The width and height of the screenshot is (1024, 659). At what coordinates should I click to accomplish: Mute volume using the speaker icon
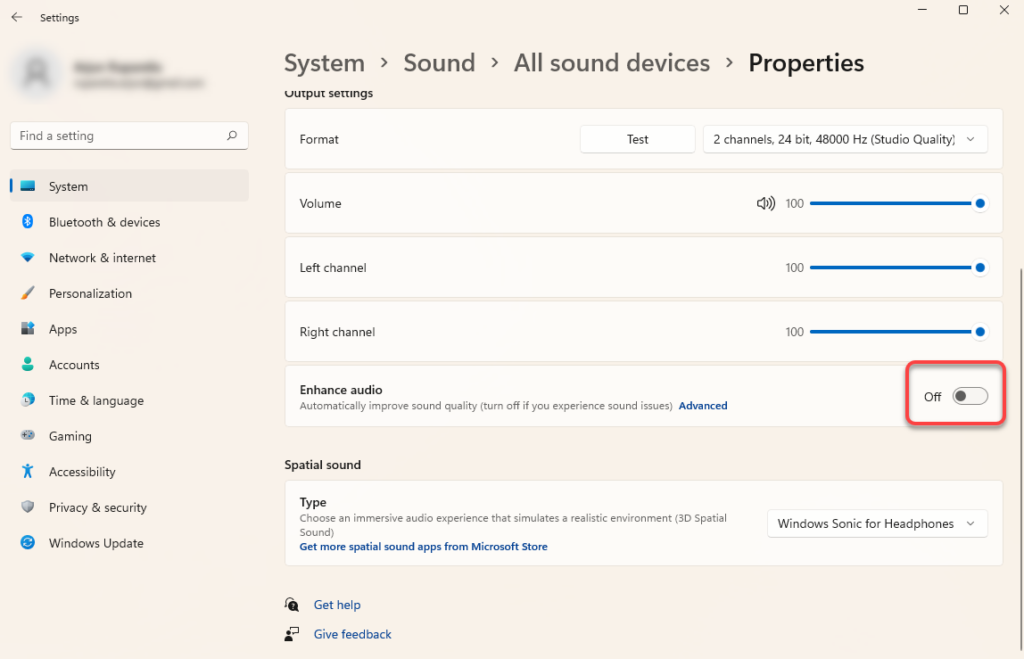point(765,203)
